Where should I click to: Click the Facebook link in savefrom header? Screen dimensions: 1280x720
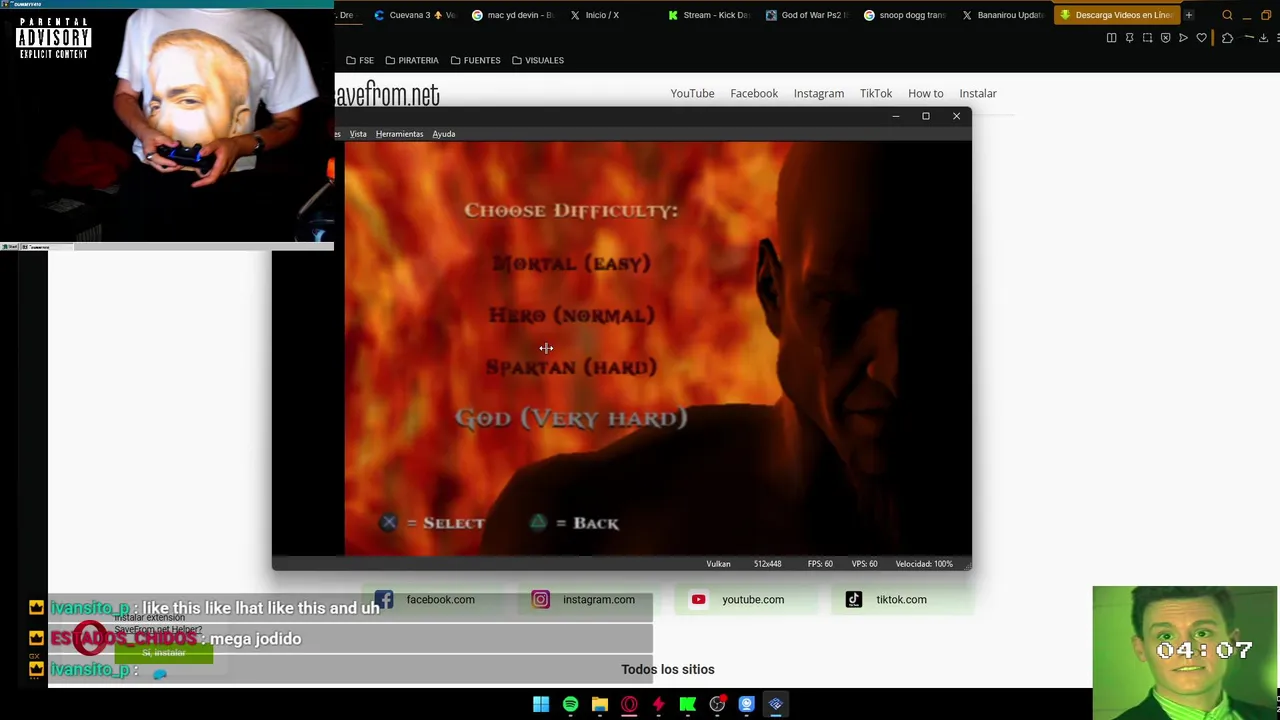tap(754, 93)
